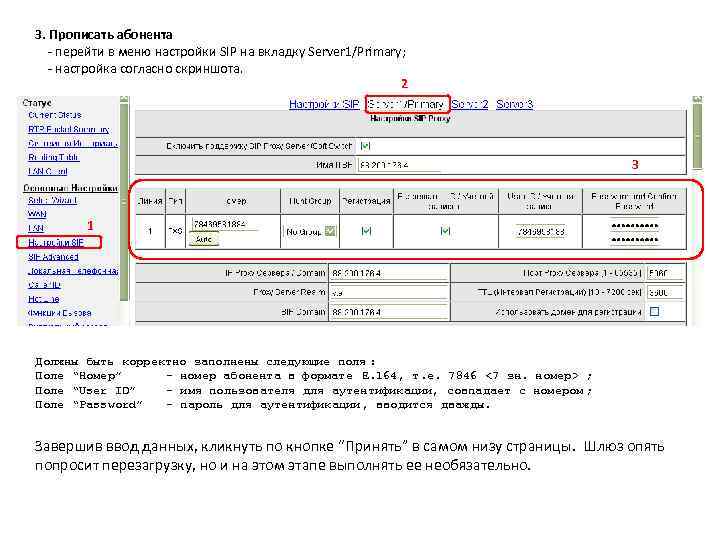The image size is (720, 540).
Task: Click the main page scrollbar up arrow
Action: [697, 99]
